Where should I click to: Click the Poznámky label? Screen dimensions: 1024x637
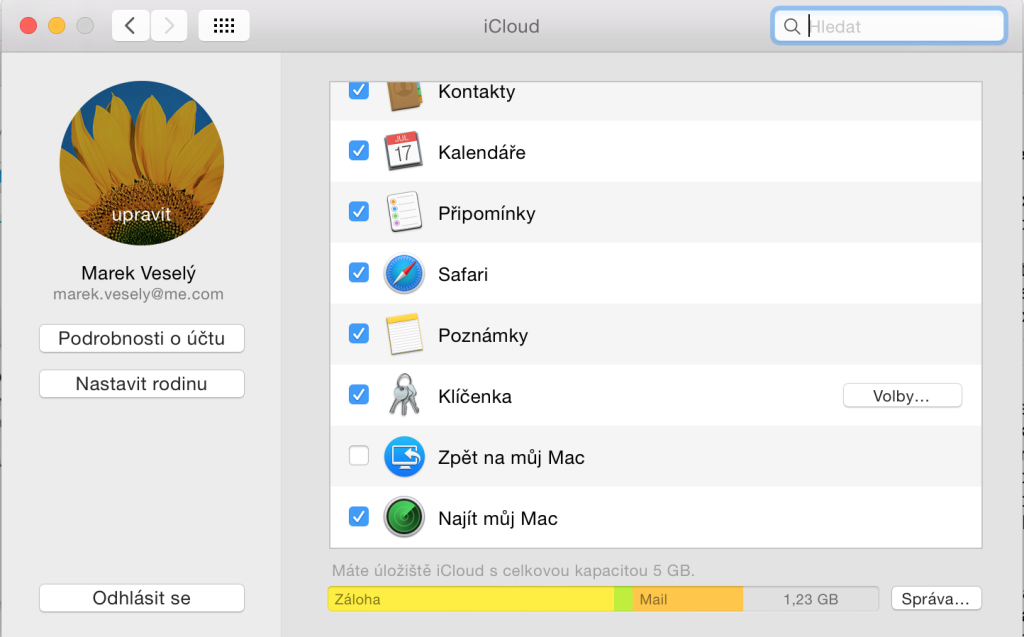click(483, 336)
